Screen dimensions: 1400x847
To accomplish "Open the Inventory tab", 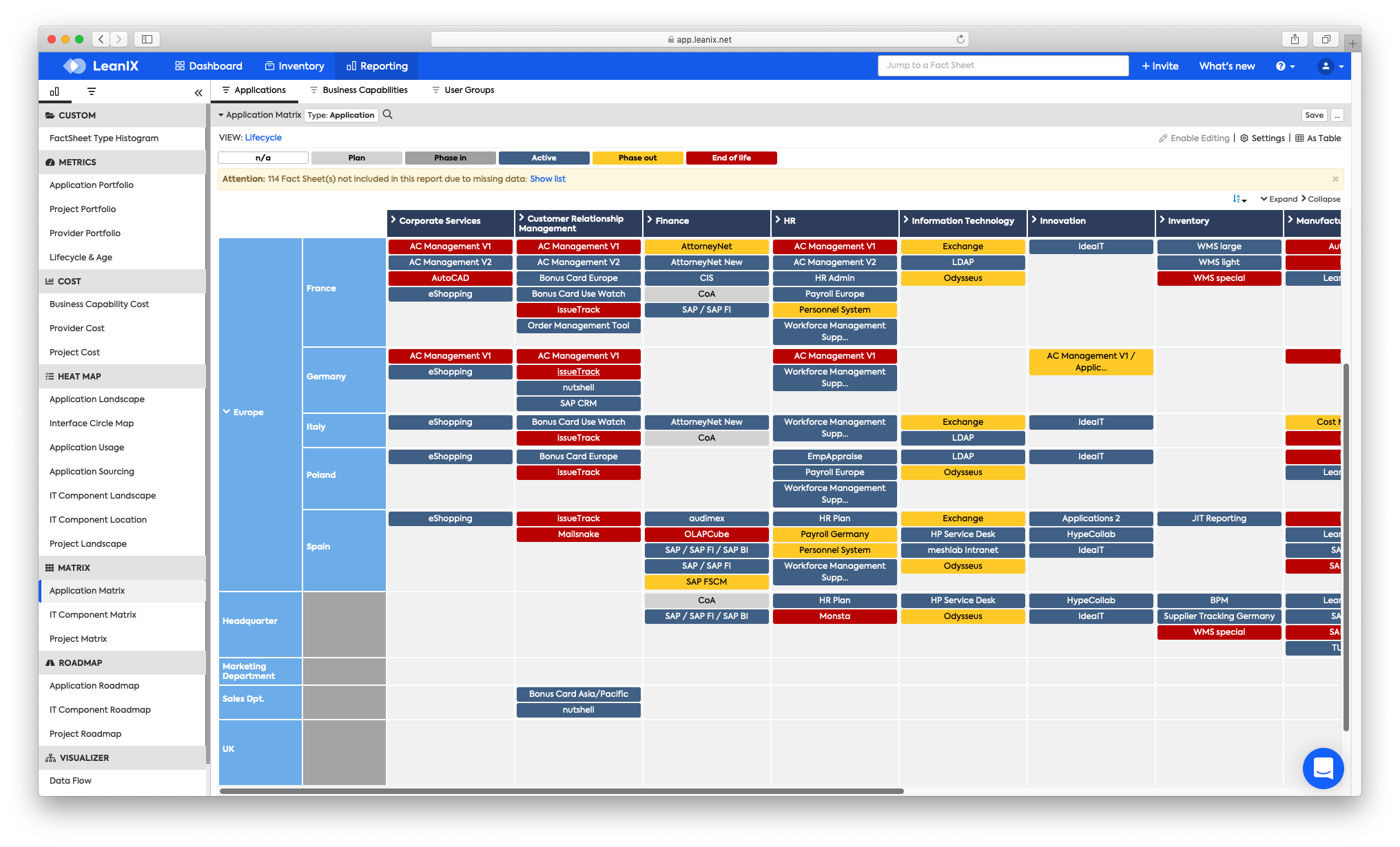I will (294, 66).
